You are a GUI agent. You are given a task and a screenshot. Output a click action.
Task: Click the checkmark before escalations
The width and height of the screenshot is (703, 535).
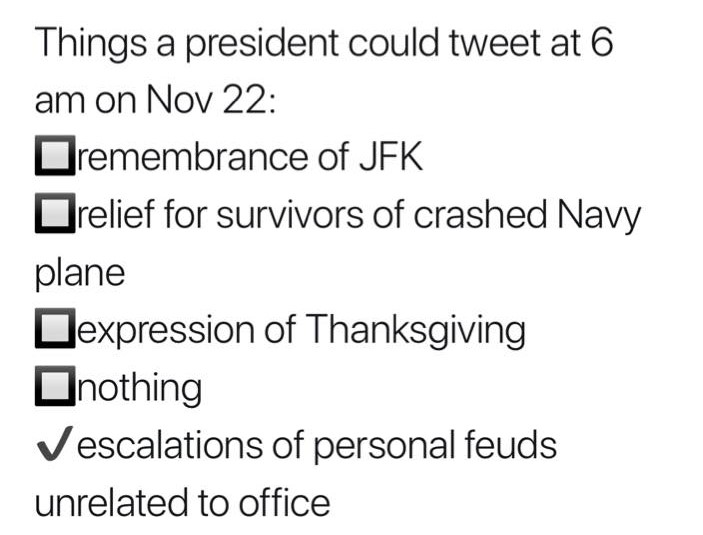[53, 445]
